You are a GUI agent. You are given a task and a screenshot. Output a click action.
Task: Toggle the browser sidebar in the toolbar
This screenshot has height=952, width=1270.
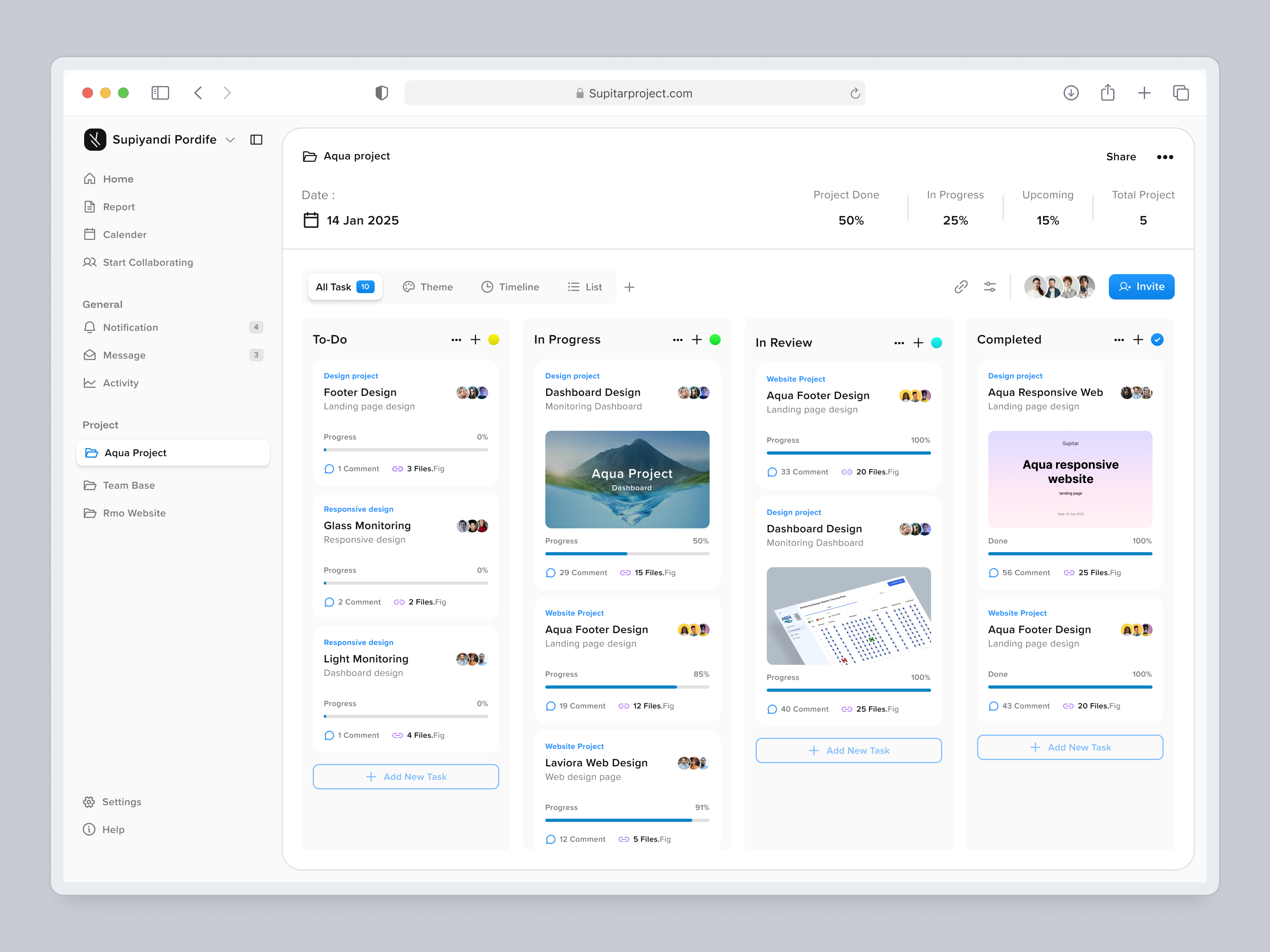[x=160, y=92]
